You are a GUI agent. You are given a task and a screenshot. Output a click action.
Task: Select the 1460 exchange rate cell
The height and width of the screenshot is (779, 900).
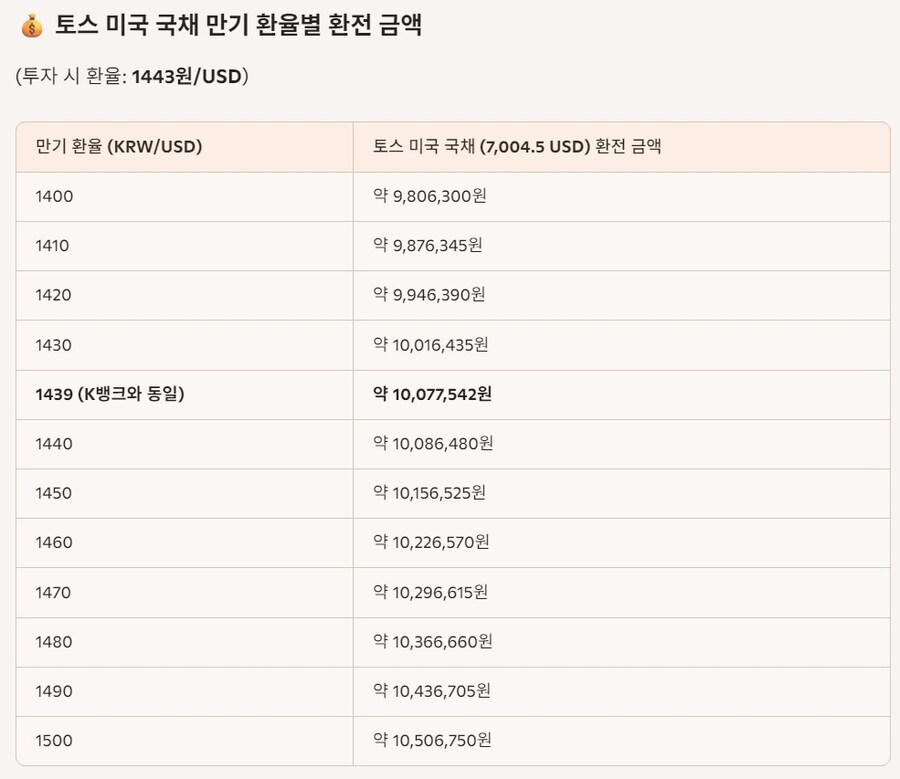click(x=54, y=543)
